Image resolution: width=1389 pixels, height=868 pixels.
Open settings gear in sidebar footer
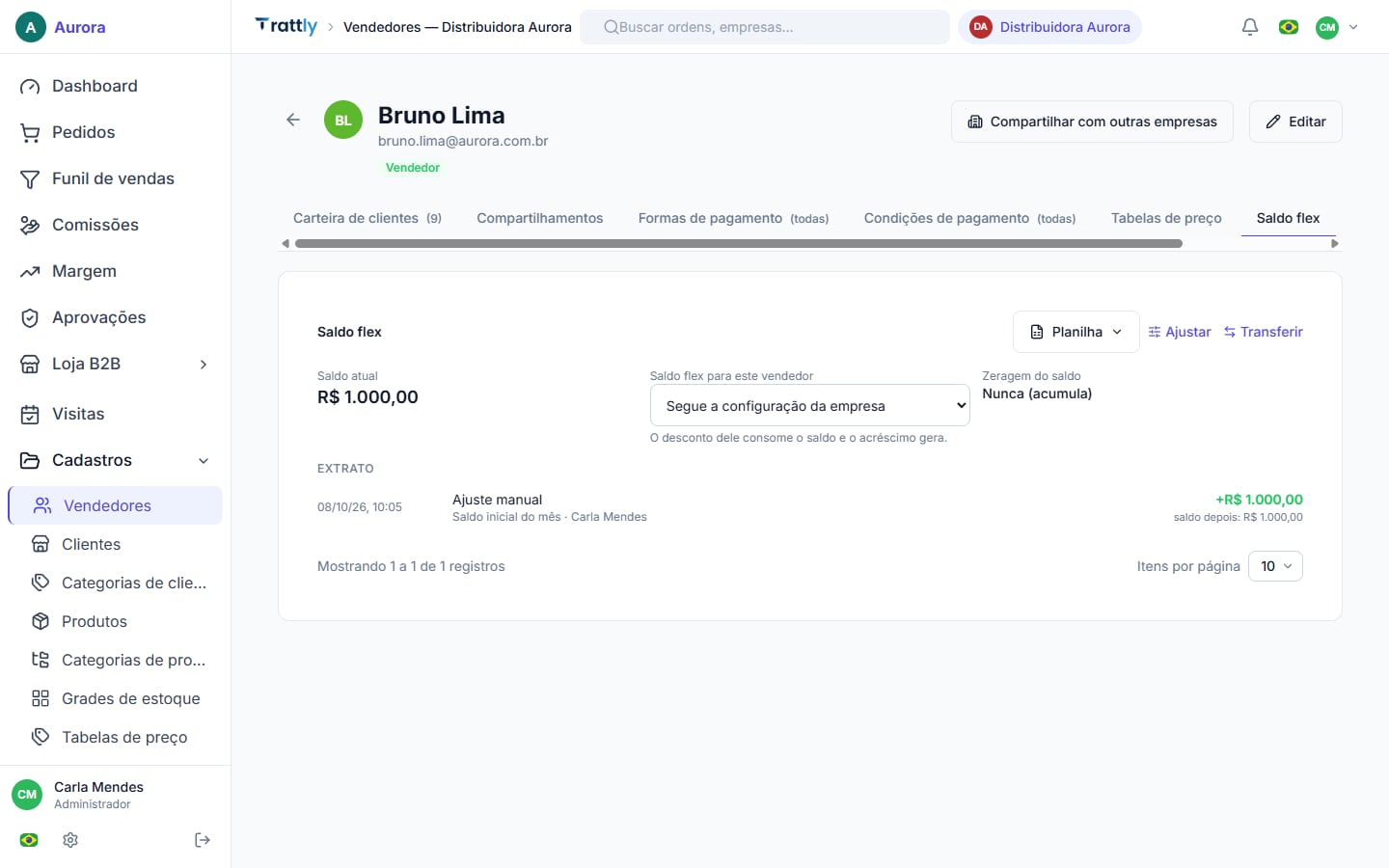click(70, 840)
